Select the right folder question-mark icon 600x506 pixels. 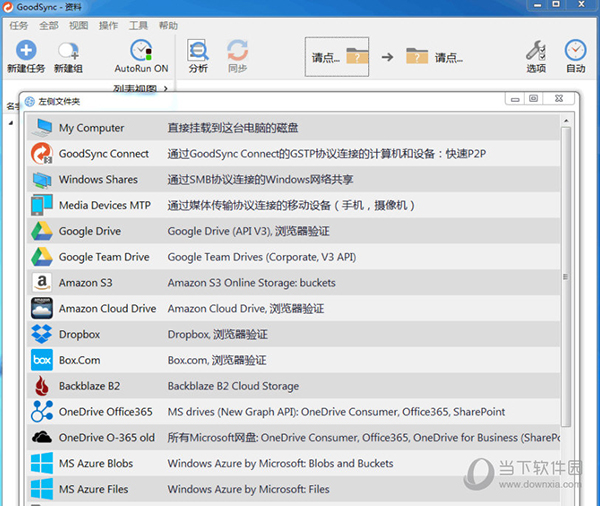(x=417, y=56)
